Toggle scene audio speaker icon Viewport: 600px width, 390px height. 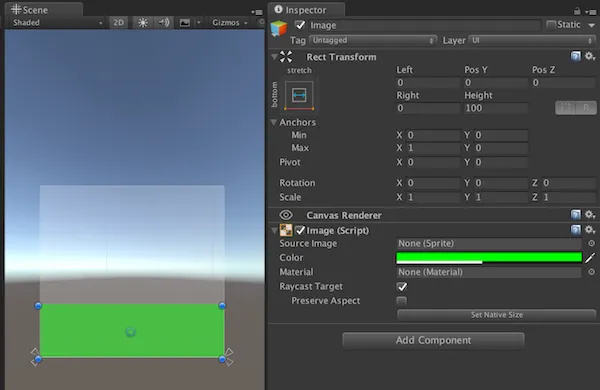[x=164, y=23]
